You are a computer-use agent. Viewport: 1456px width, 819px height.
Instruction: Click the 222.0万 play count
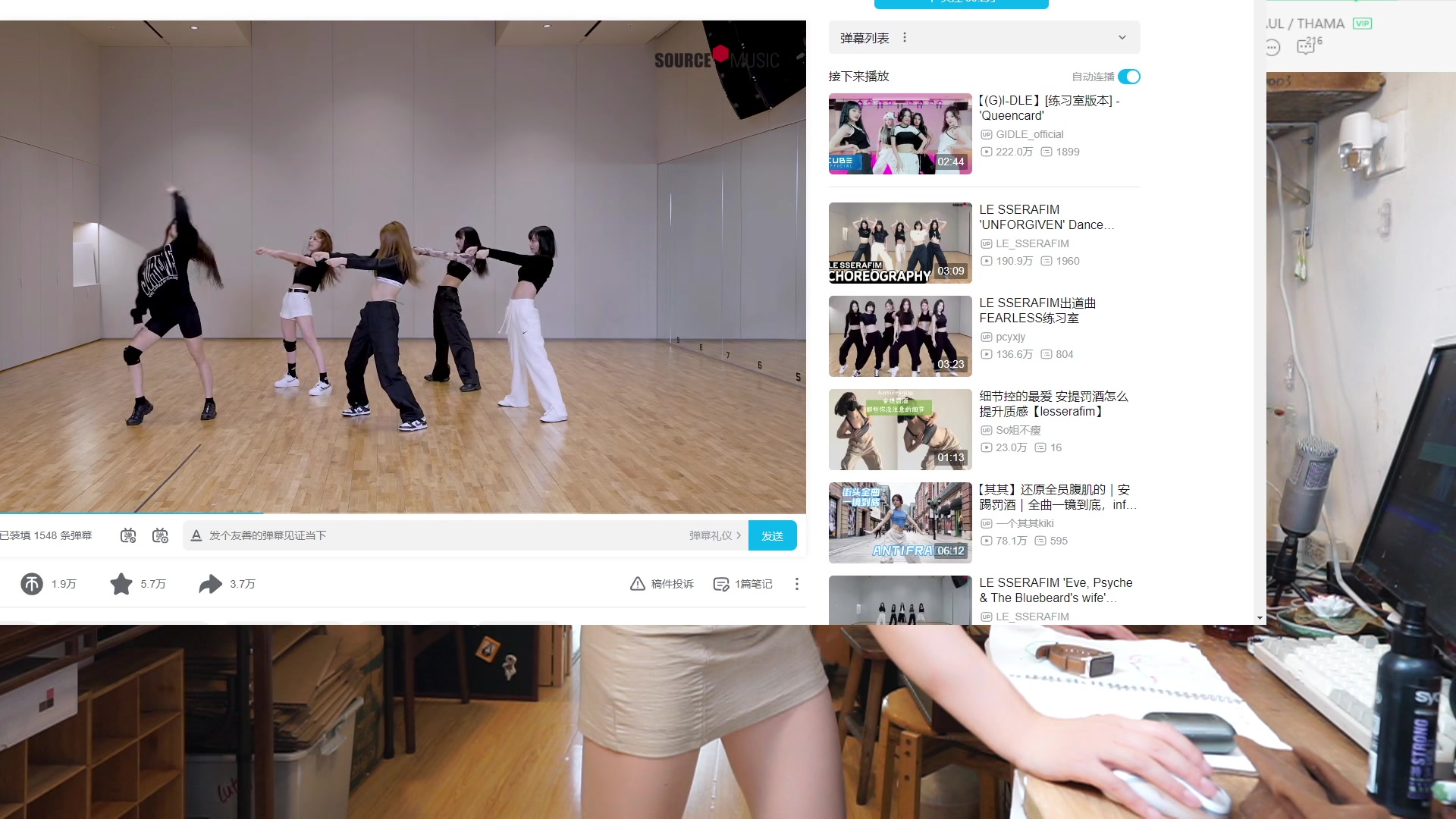point(1007,152)
